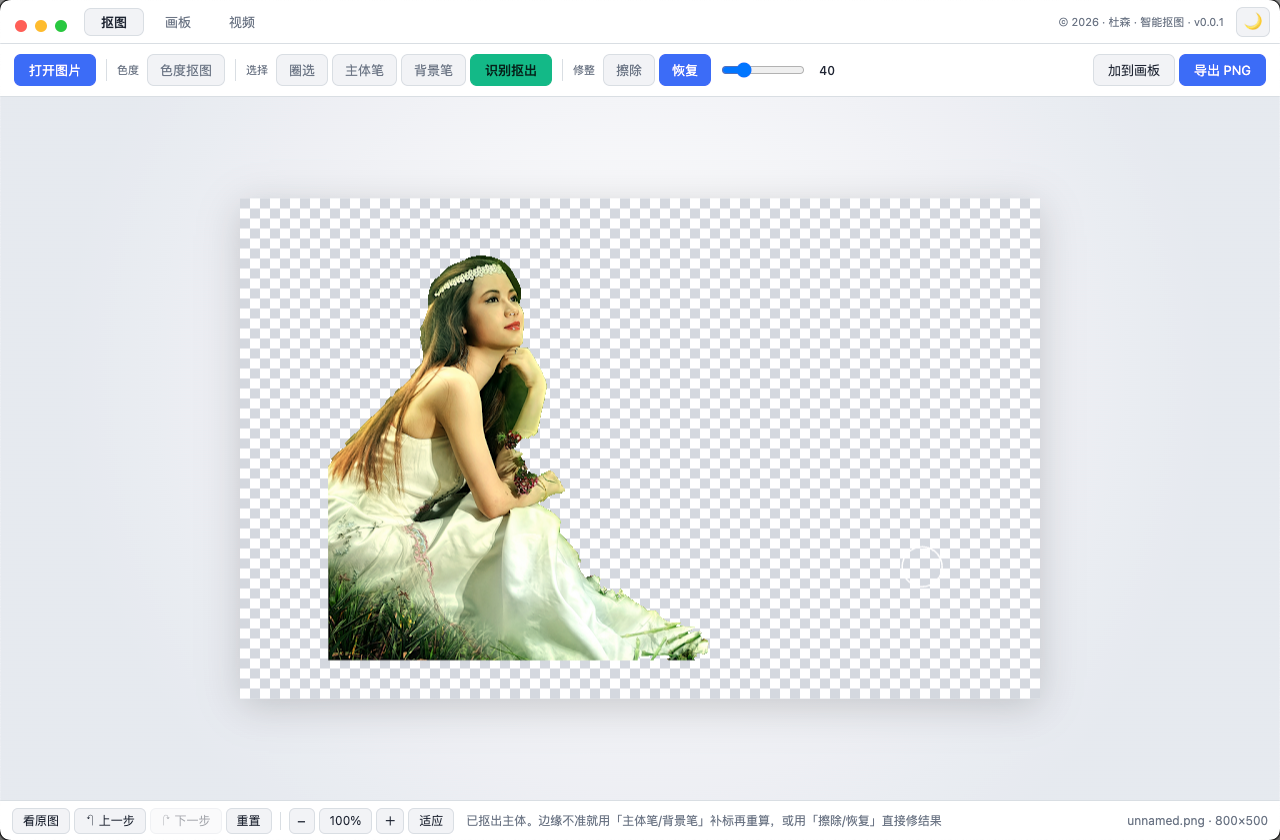Adjust the brush size slider
Screen dimensions: 1280x840
click(763, 70)
